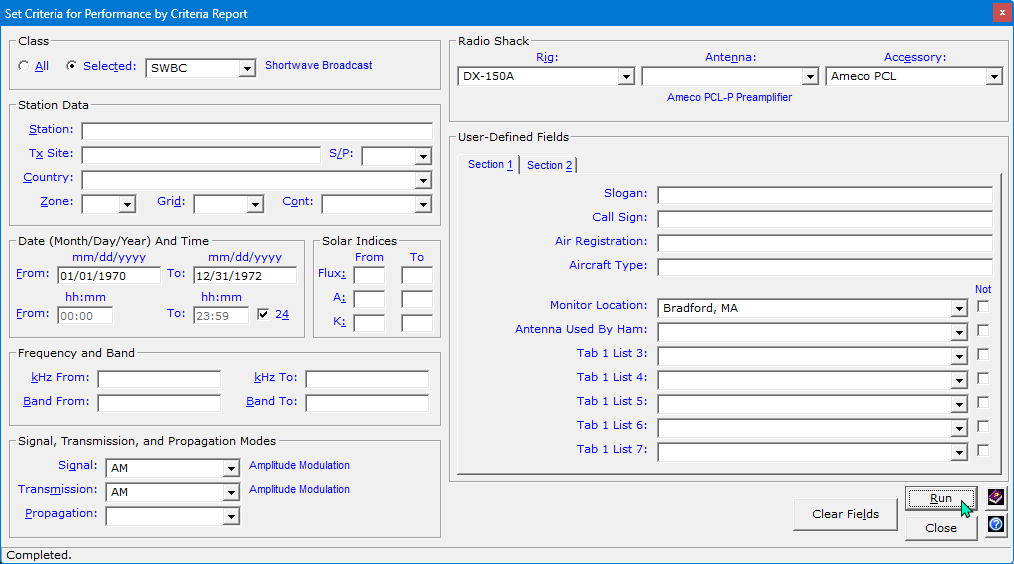Click the Slogan text field
Viewport: 1014px width, 564px height.
pyautogui.click(x=824, y=195)
